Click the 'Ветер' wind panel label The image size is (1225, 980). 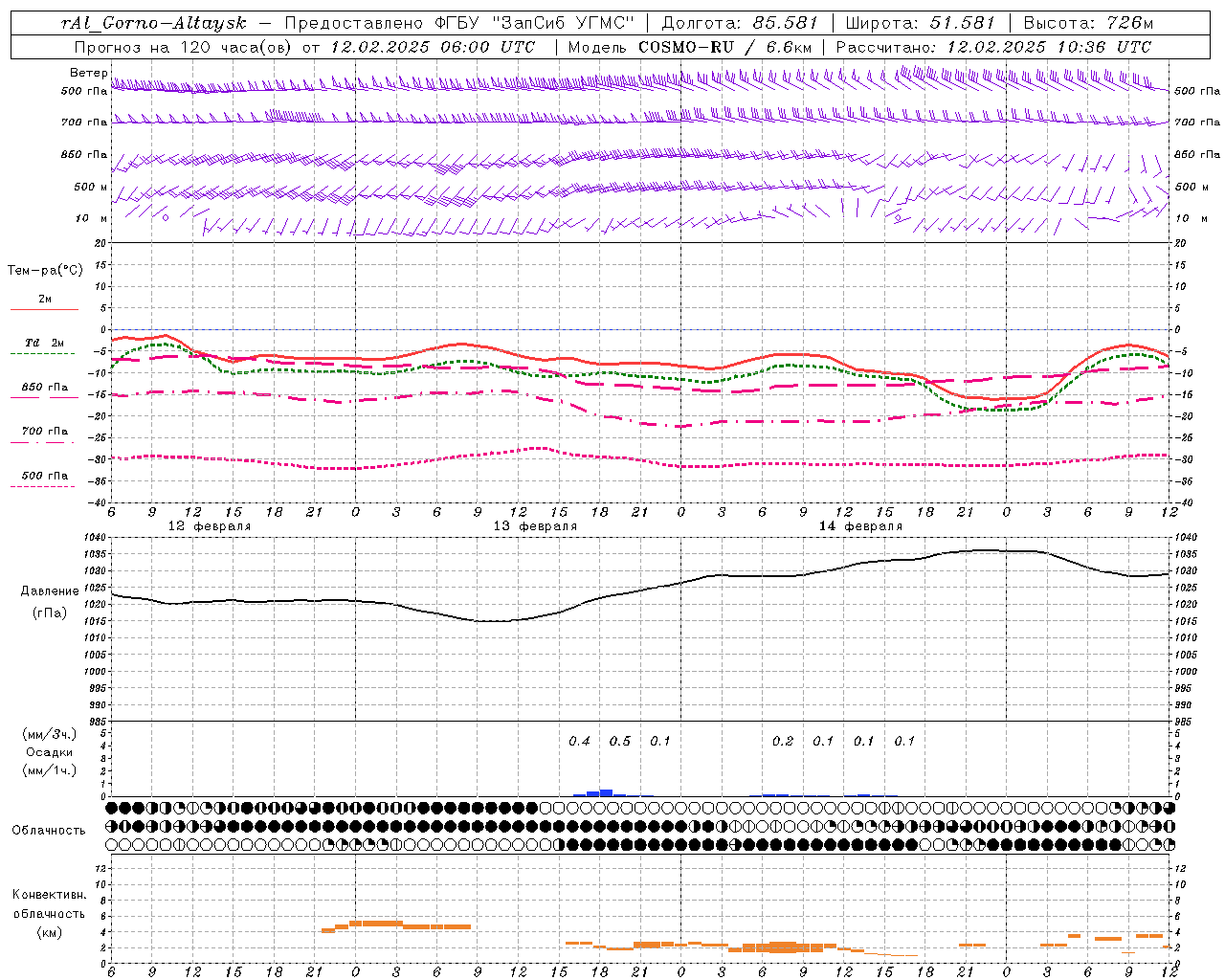(x=88, y=73)
